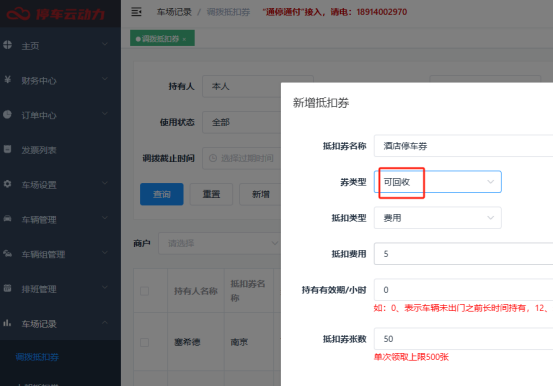Click the 持有人名称 column header
The image size is (554, 386).
click(x=196, y=291)
